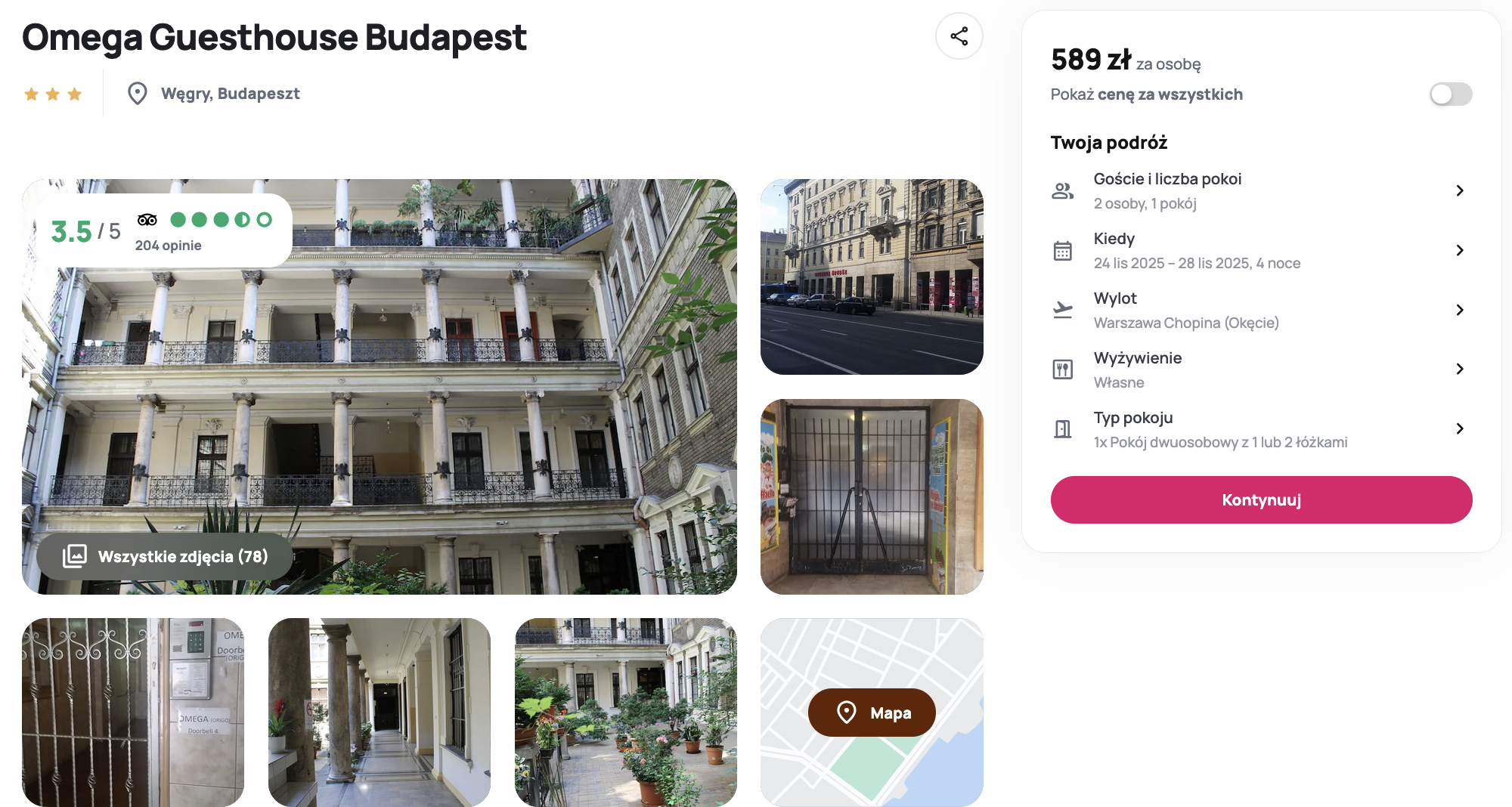The image size is (1512, 807).
Task: Open all photos gallery (78)
Action: coord(165,557)
